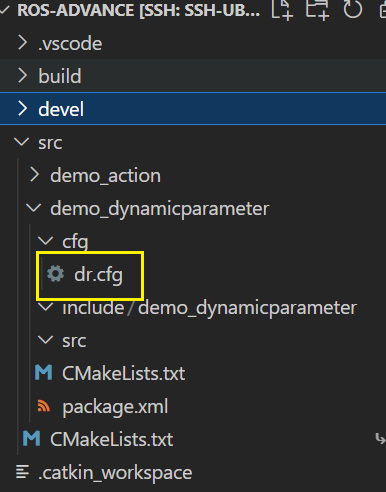Select the include/demo_dynamicparameter folder

tap(209, 307)
